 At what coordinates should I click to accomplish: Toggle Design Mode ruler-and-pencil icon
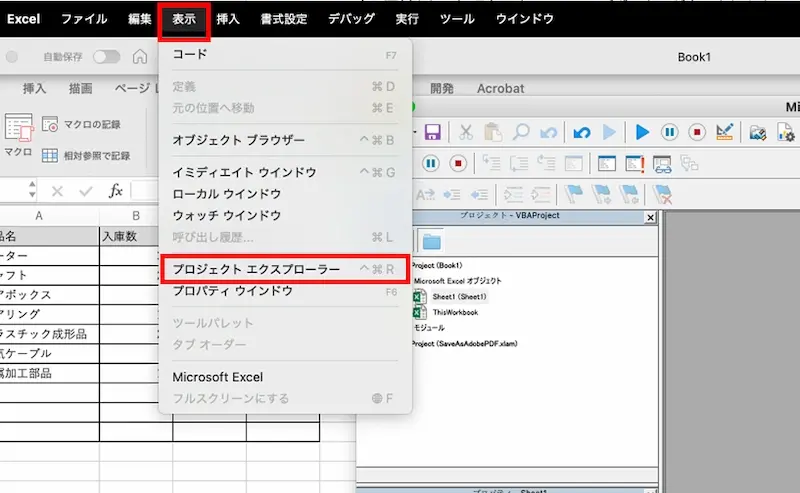point(724,132)
